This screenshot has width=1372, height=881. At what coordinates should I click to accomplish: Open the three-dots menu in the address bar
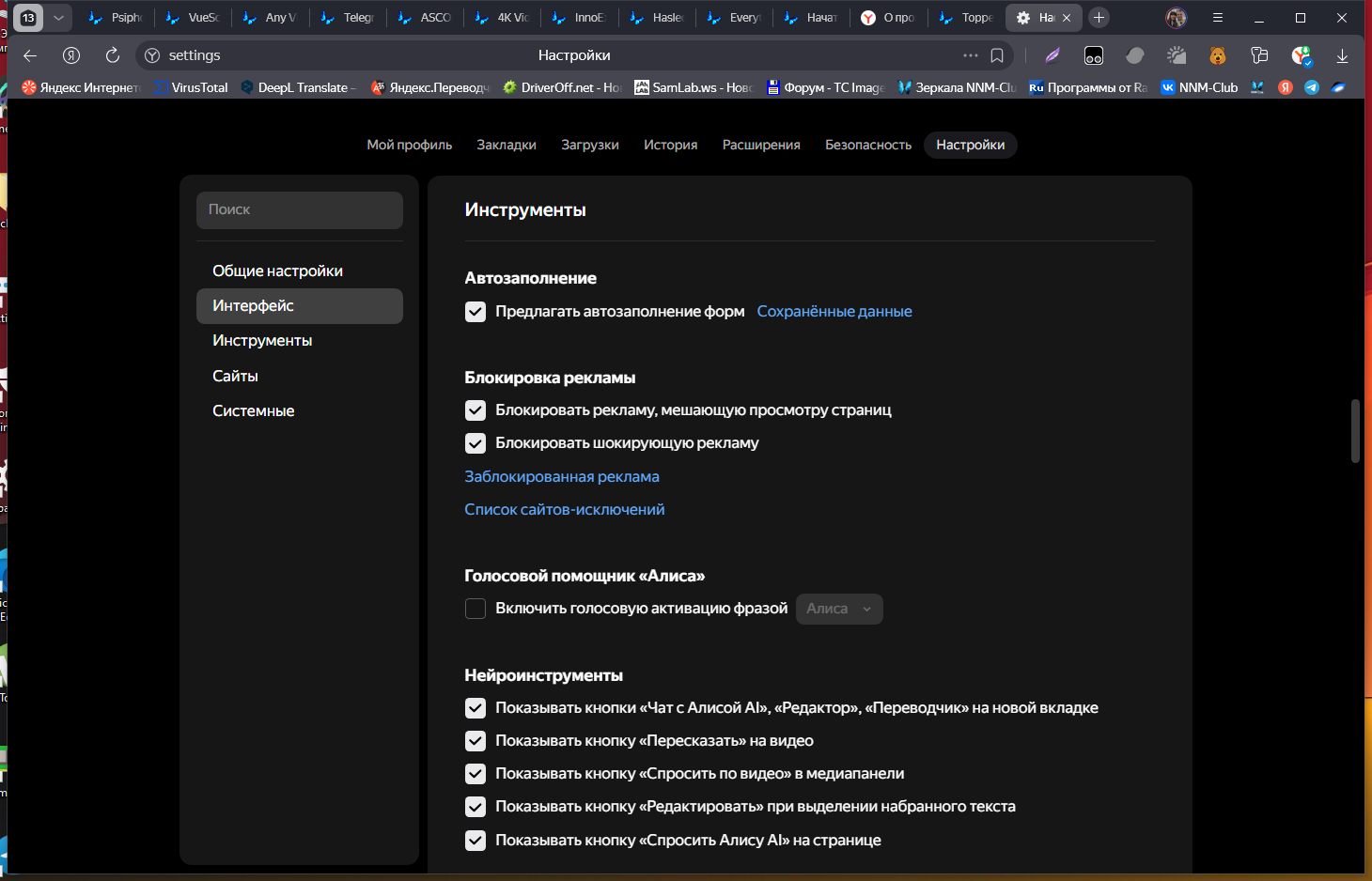point(970,55)
